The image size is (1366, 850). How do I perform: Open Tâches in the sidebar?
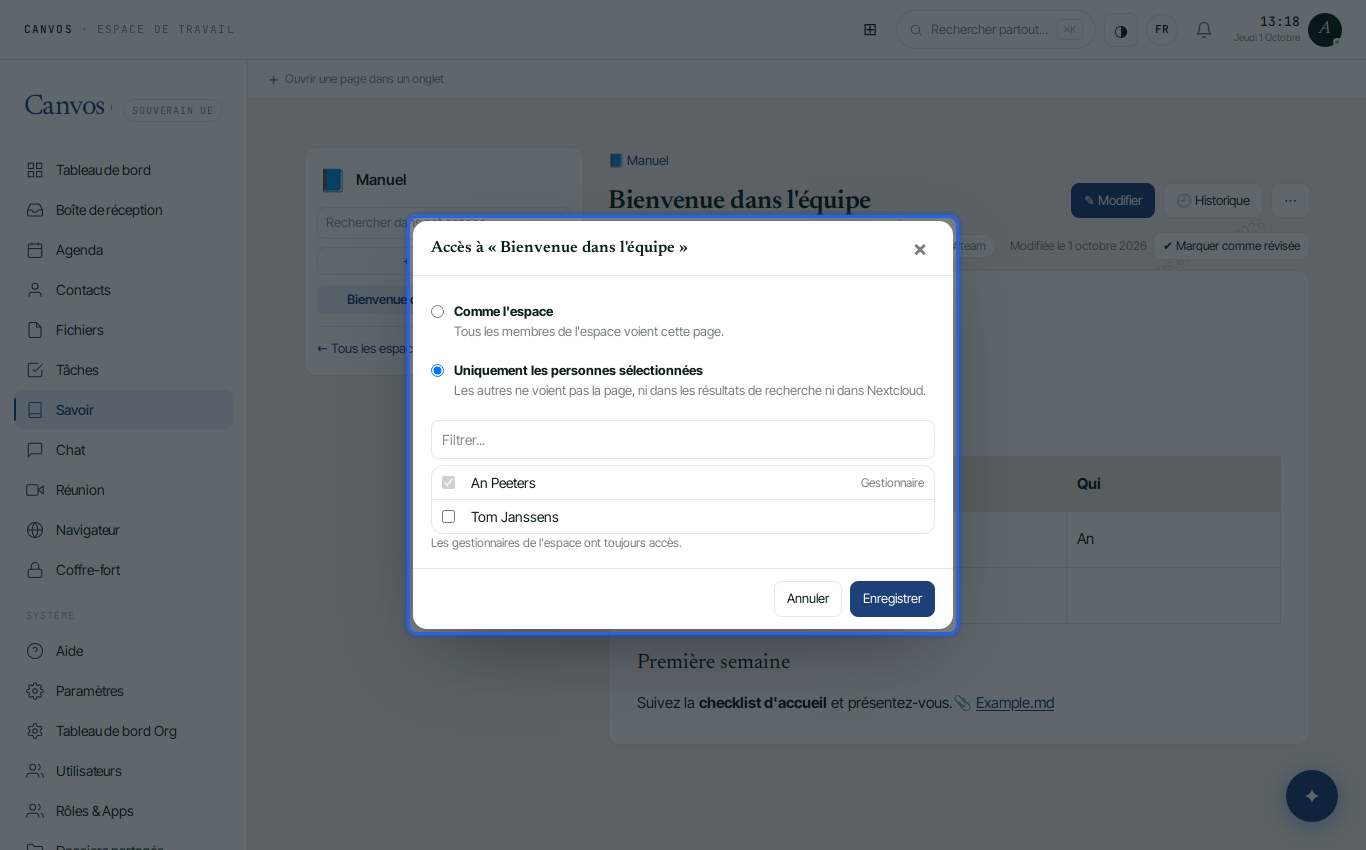pyautogui.click(x=123, y=370)
